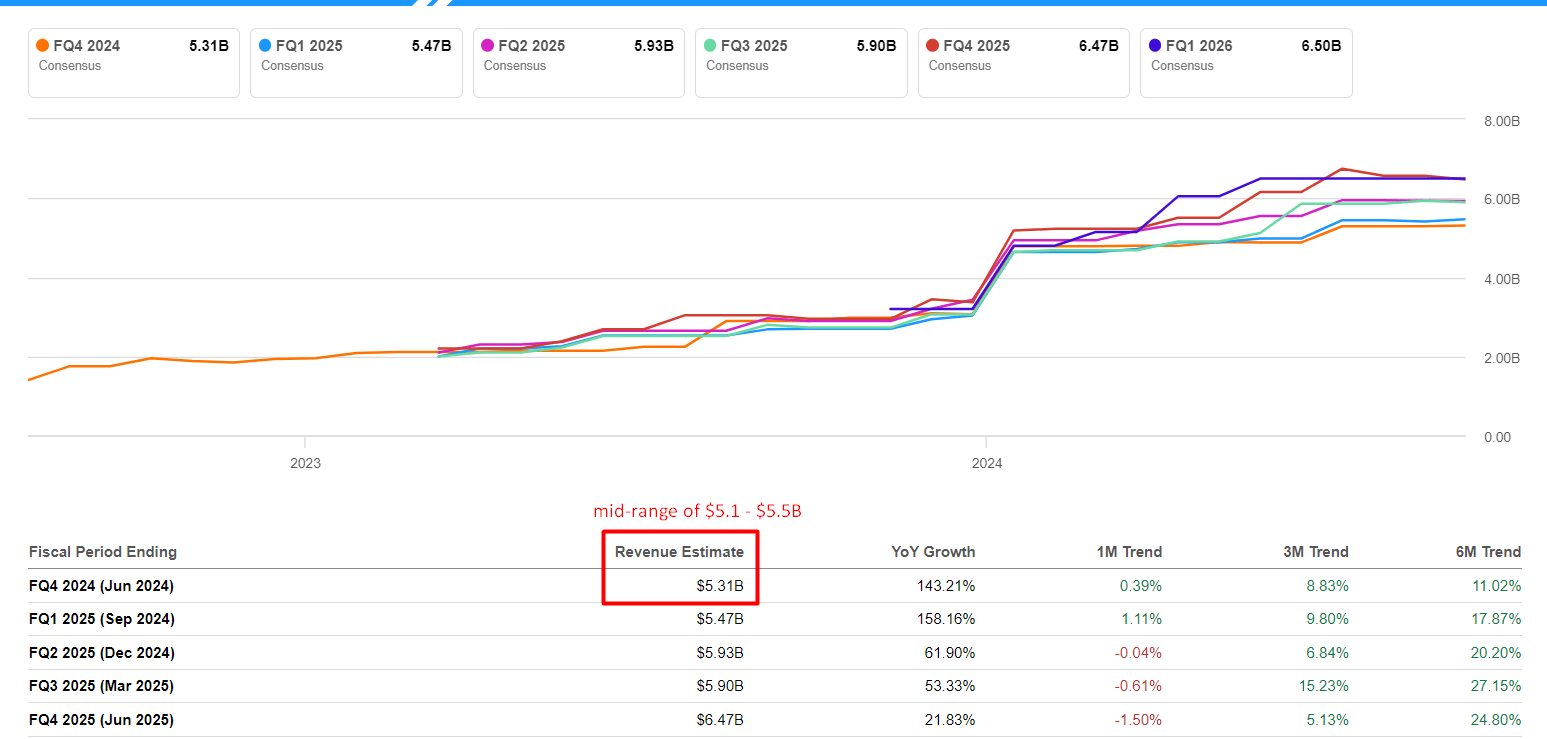The height and width of the screenshot is (739, 1547).
Task: Click the 1.11% 1M trend value
Action: click(x=1142, y=619)
